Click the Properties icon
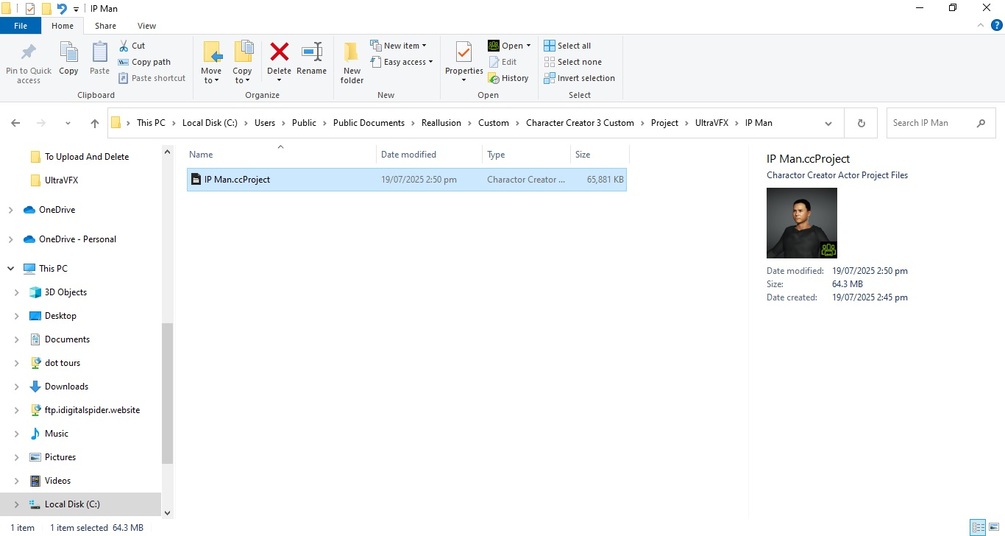Screen dimensions: 1005x536 coord(463,51)
